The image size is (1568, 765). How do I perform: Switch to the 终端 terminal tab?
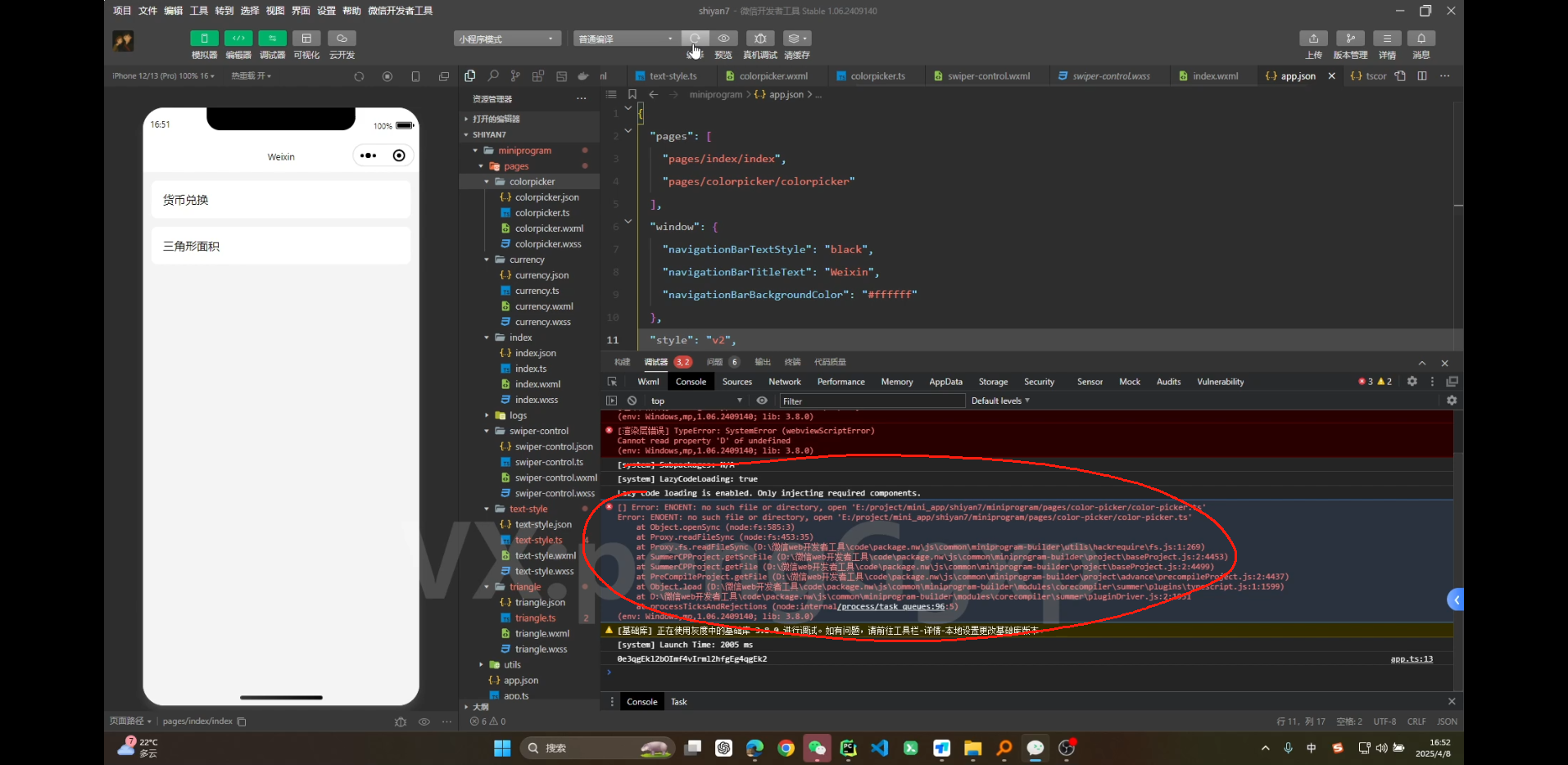(792, 362)
